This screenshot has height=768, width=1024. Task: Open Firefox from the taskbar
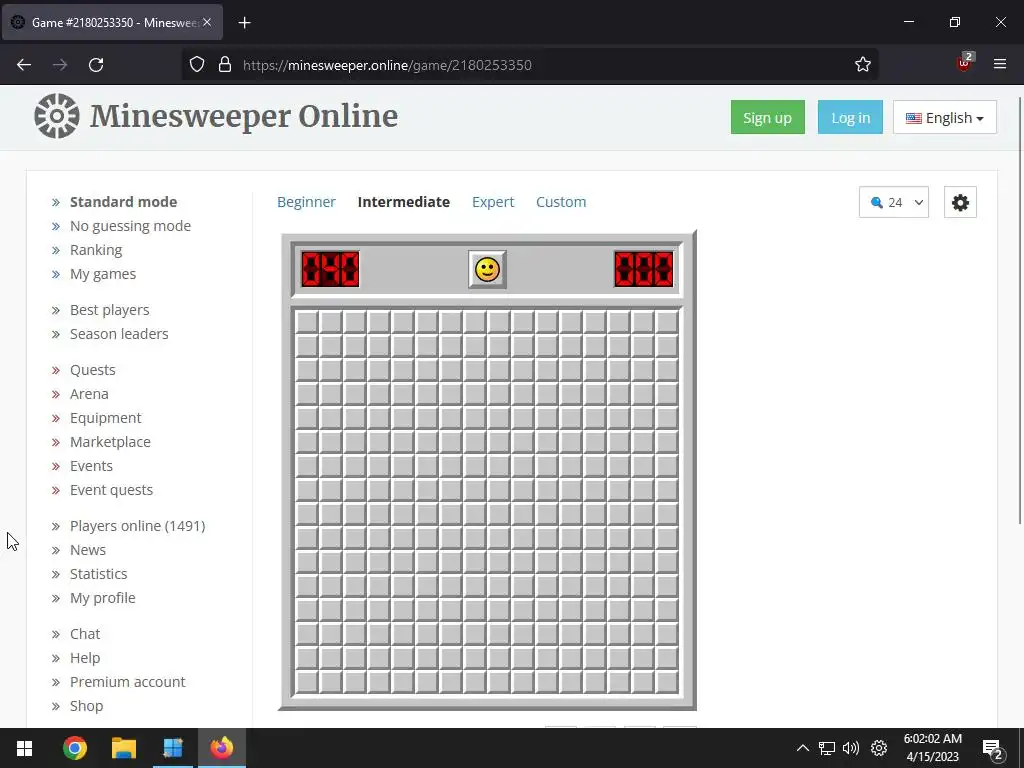click(x=221, y=748)
